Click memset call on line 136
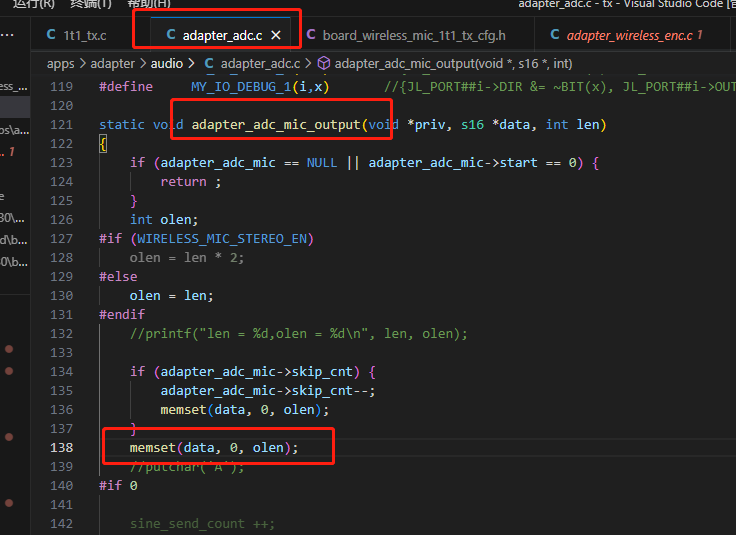This screenshot has height=535, width=736. pos(245,410)
